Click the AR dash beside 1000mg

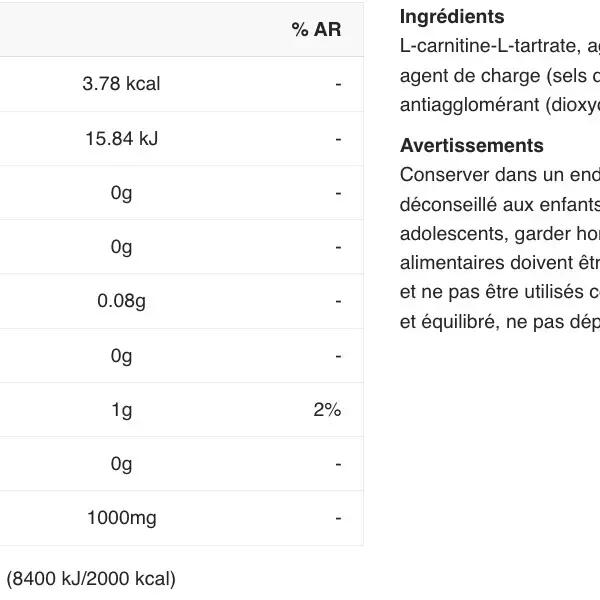[x=338, y=518]
